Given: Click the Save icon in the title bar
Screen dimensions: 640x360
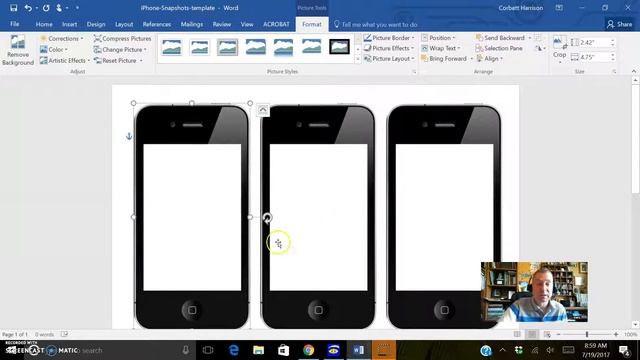Looking at the screenshot, I should (13, 8).
